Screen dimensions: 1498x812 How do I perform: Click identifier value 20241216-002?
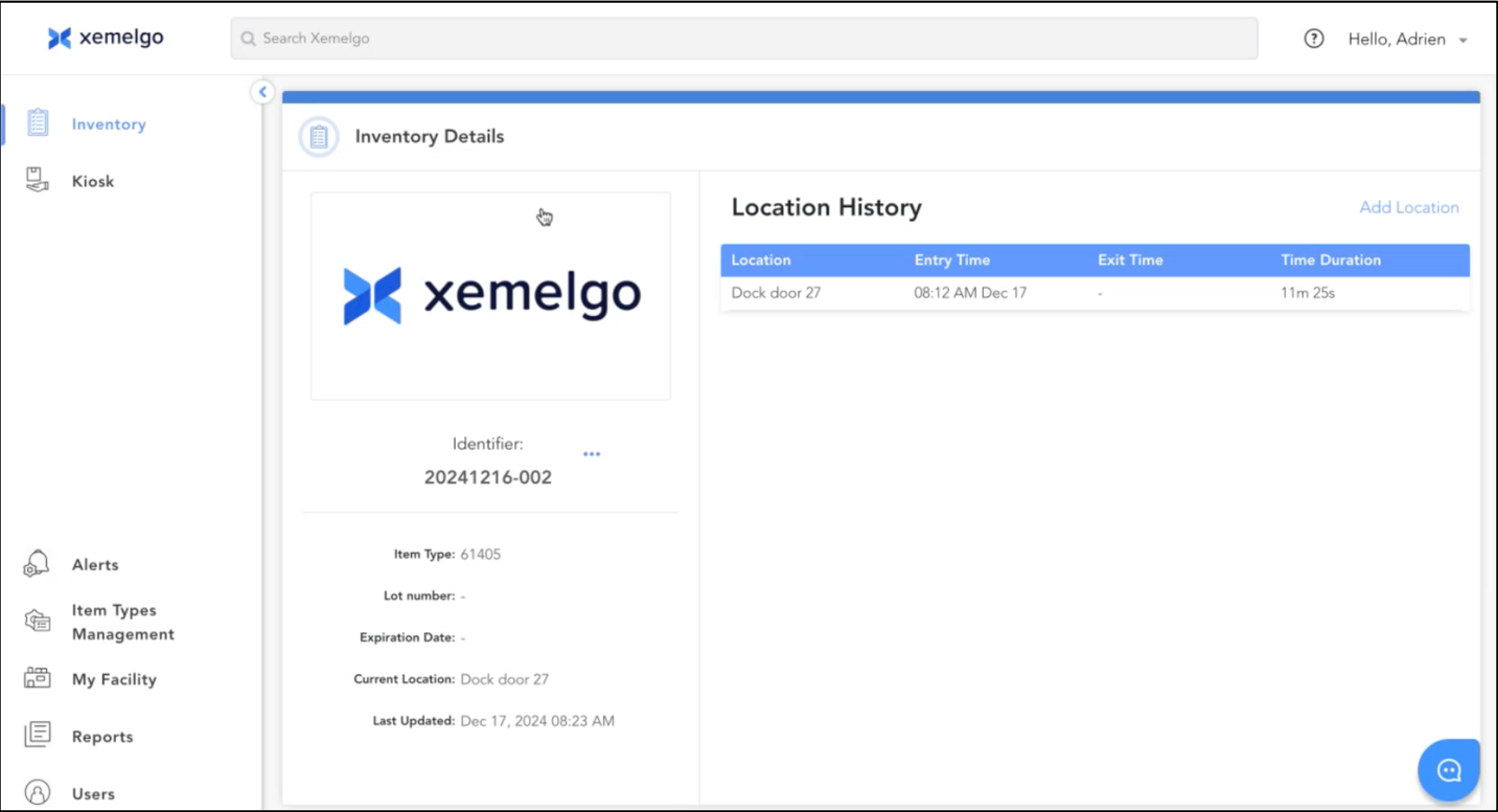pyautogui.click(x=488, y=478)
